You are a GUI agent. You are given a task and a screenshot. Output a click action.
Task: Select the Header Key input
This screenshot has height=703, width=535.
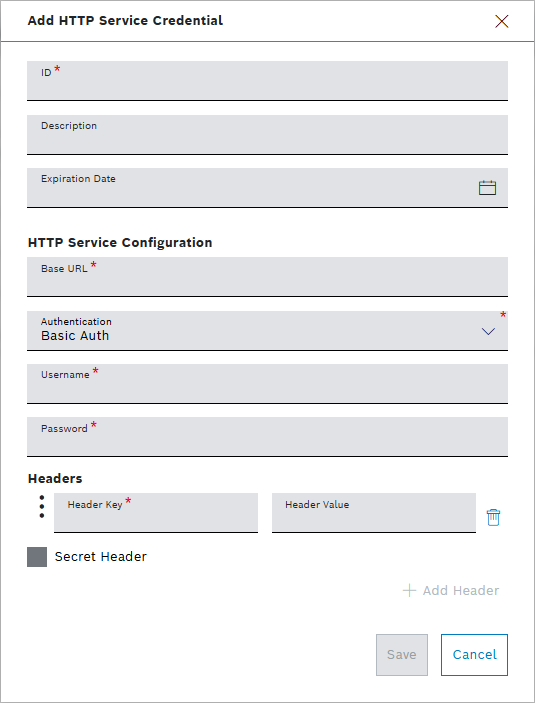[x=156, y=513]
